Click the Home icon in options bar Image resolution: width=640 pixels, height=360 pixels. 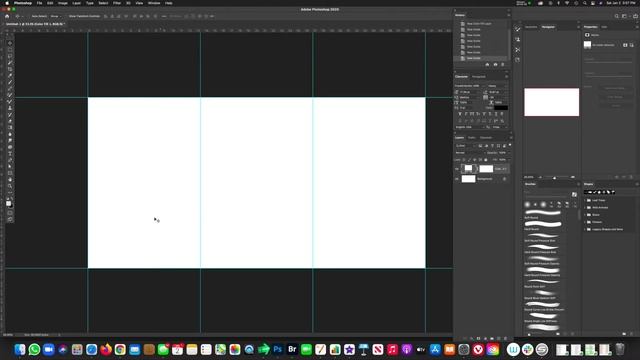(x=7, y=16)
